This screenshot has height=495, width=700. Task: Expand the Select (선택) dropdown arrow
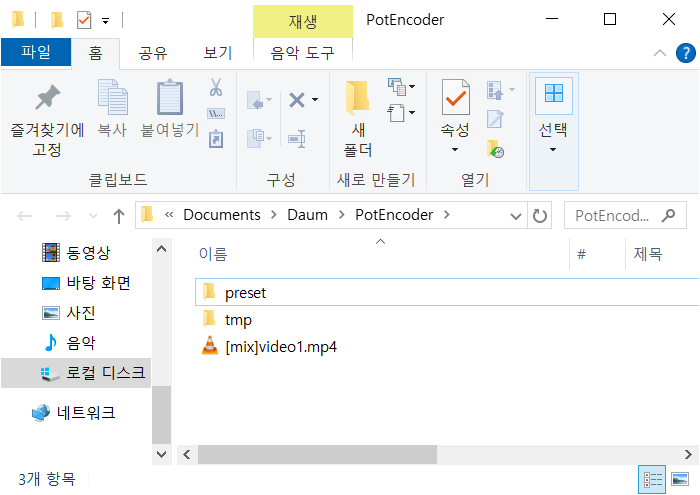[553, 149]
